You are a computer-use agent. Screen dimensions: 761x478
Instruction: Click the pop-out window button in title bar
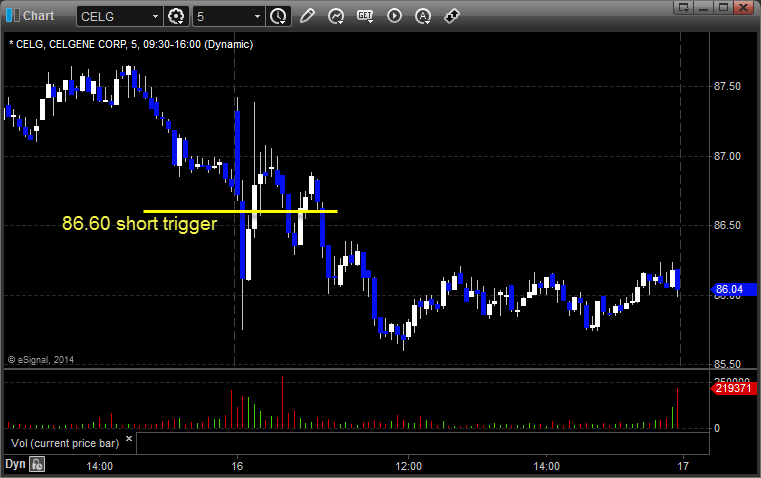point(684,7)
